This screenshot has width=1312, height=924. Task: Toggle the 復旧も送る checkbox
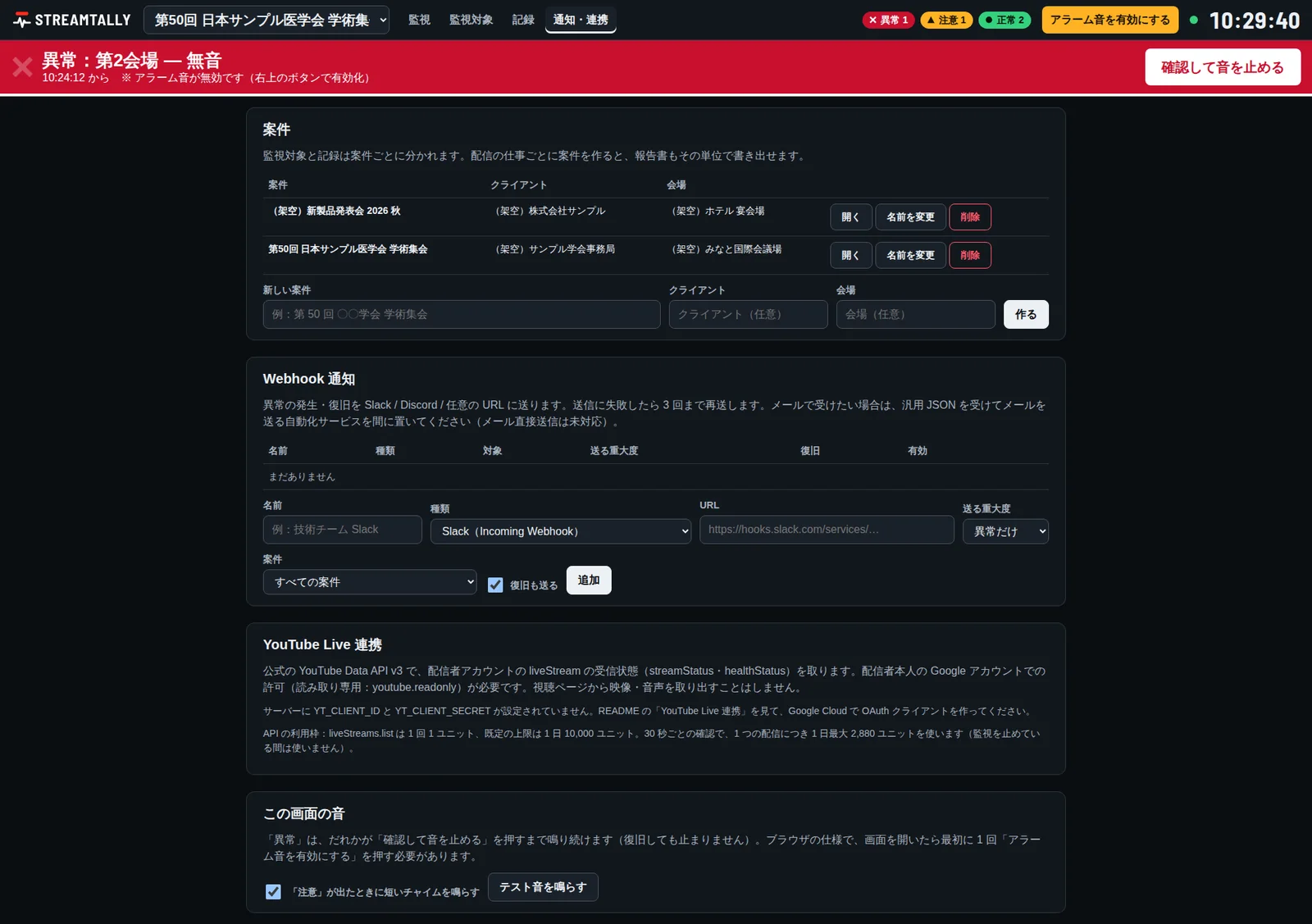point(495,585)
